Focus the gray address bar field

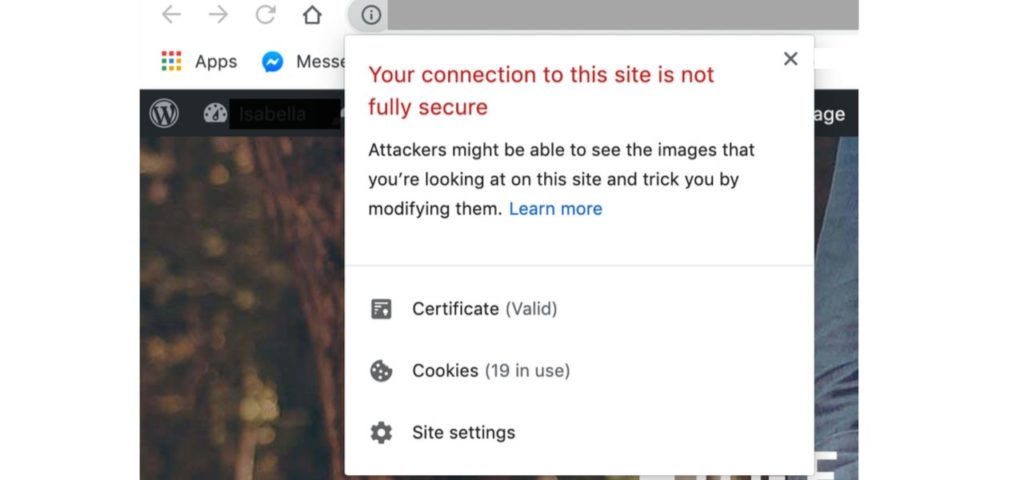tap(622, 14)
